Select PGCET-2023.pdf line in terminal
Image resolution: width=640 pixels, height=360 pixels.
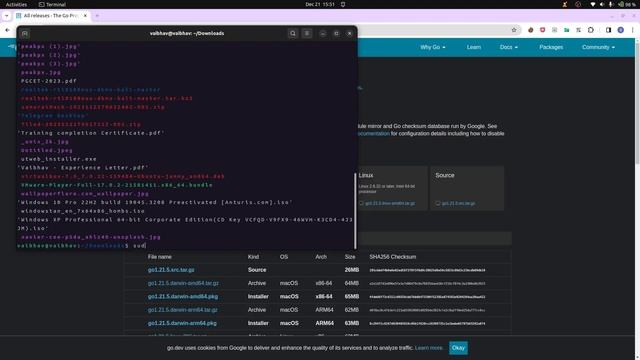tap(49, 81)
